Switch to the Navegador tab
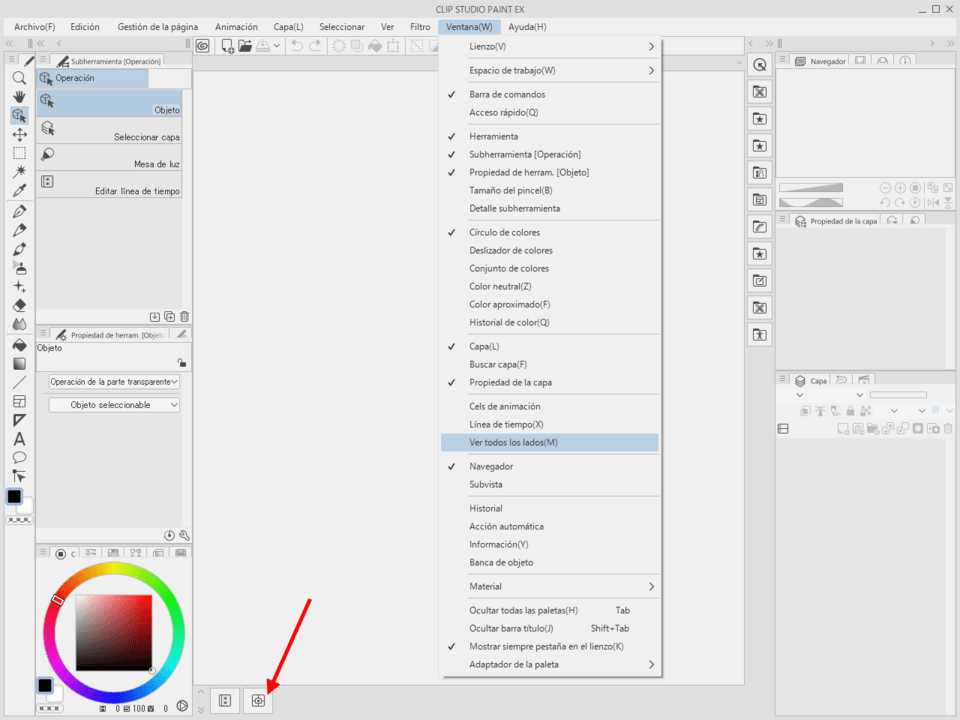The height and width of the screenshot is (720, 960). [x=820, y=61]
